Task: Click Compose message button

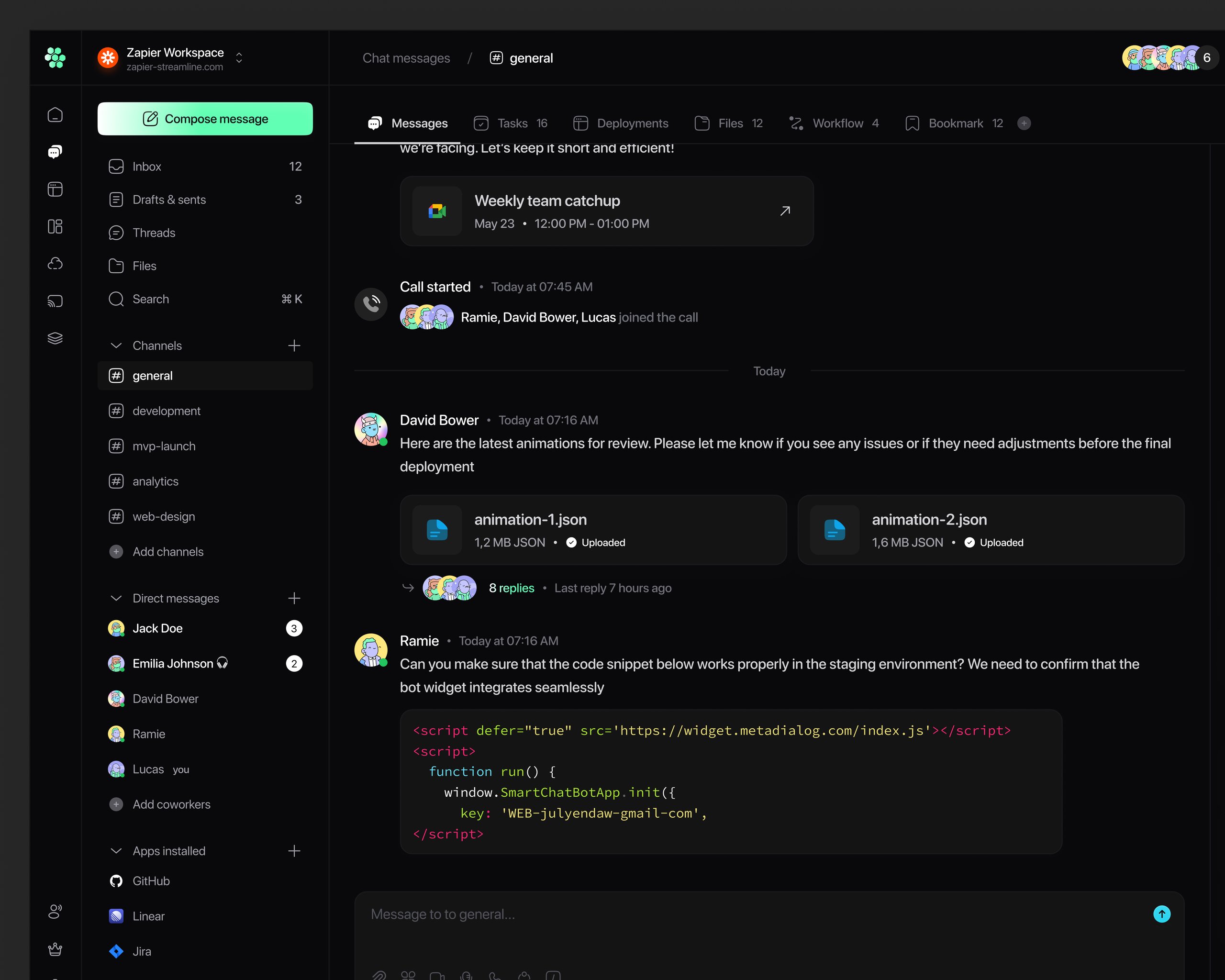Action: (205, 119)
